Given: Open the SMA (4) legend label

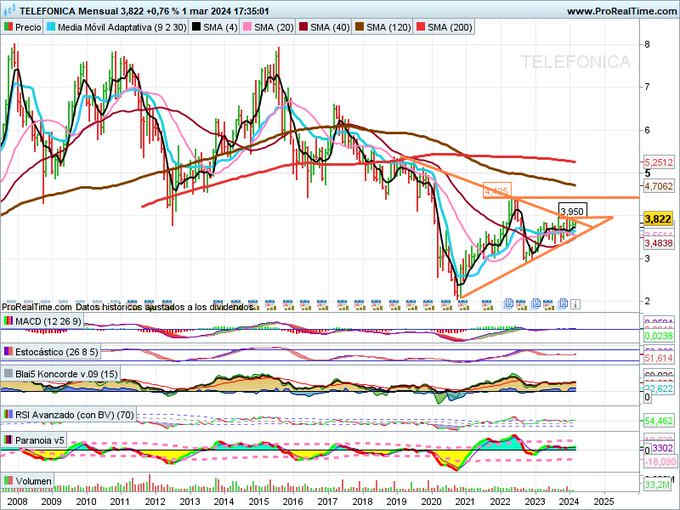Looking at the screenshot, I should pyautogui.click(x=220, y=27).
